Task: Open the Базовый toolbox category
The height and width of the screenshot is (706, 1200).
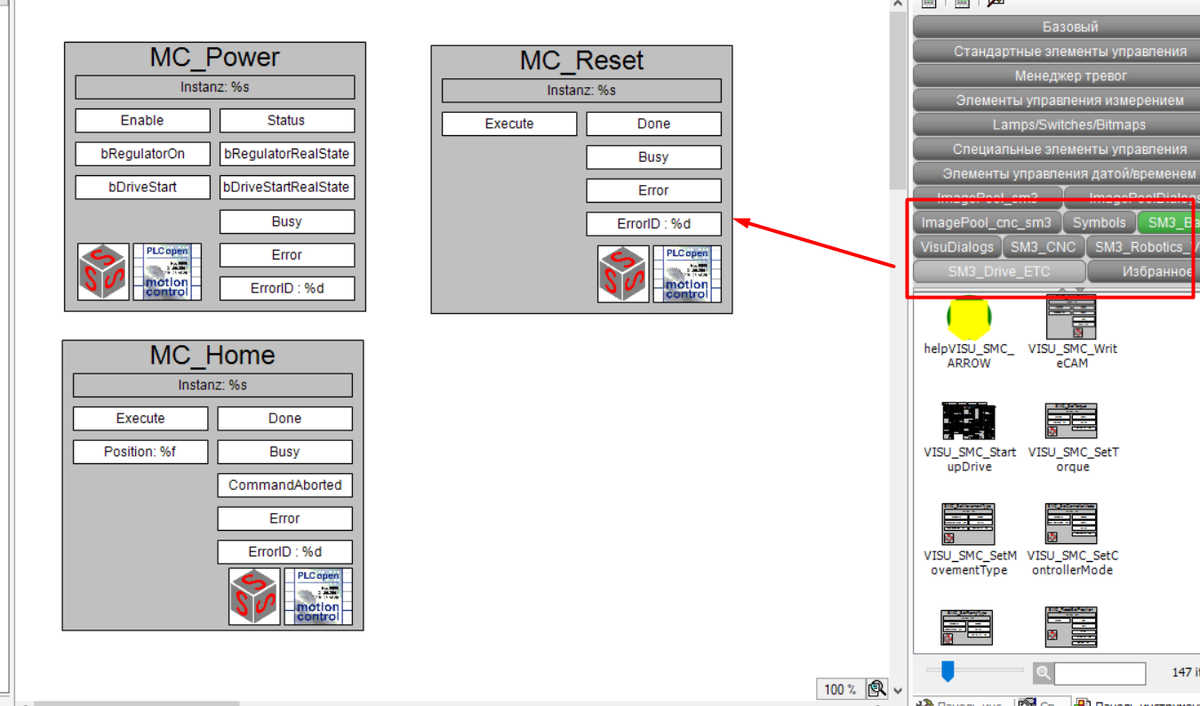Action: point(1056,27)
